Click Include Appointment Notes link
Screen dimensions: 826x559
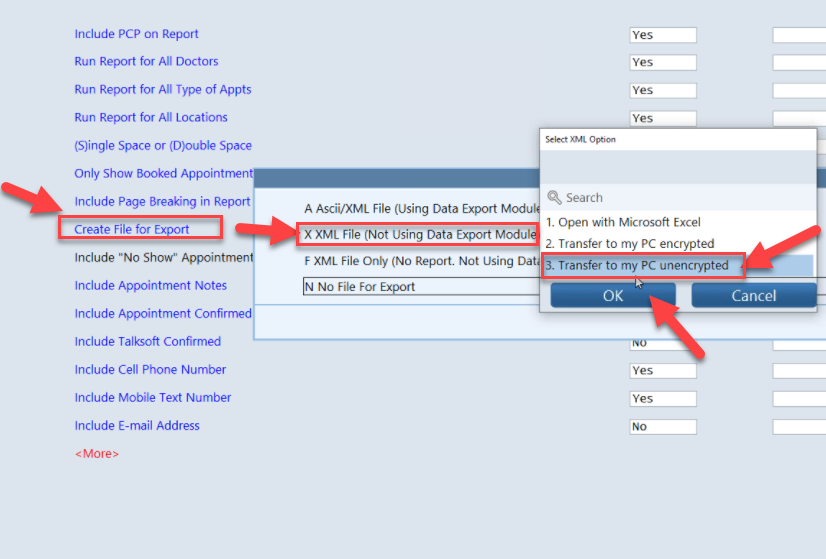coord(150,286)
